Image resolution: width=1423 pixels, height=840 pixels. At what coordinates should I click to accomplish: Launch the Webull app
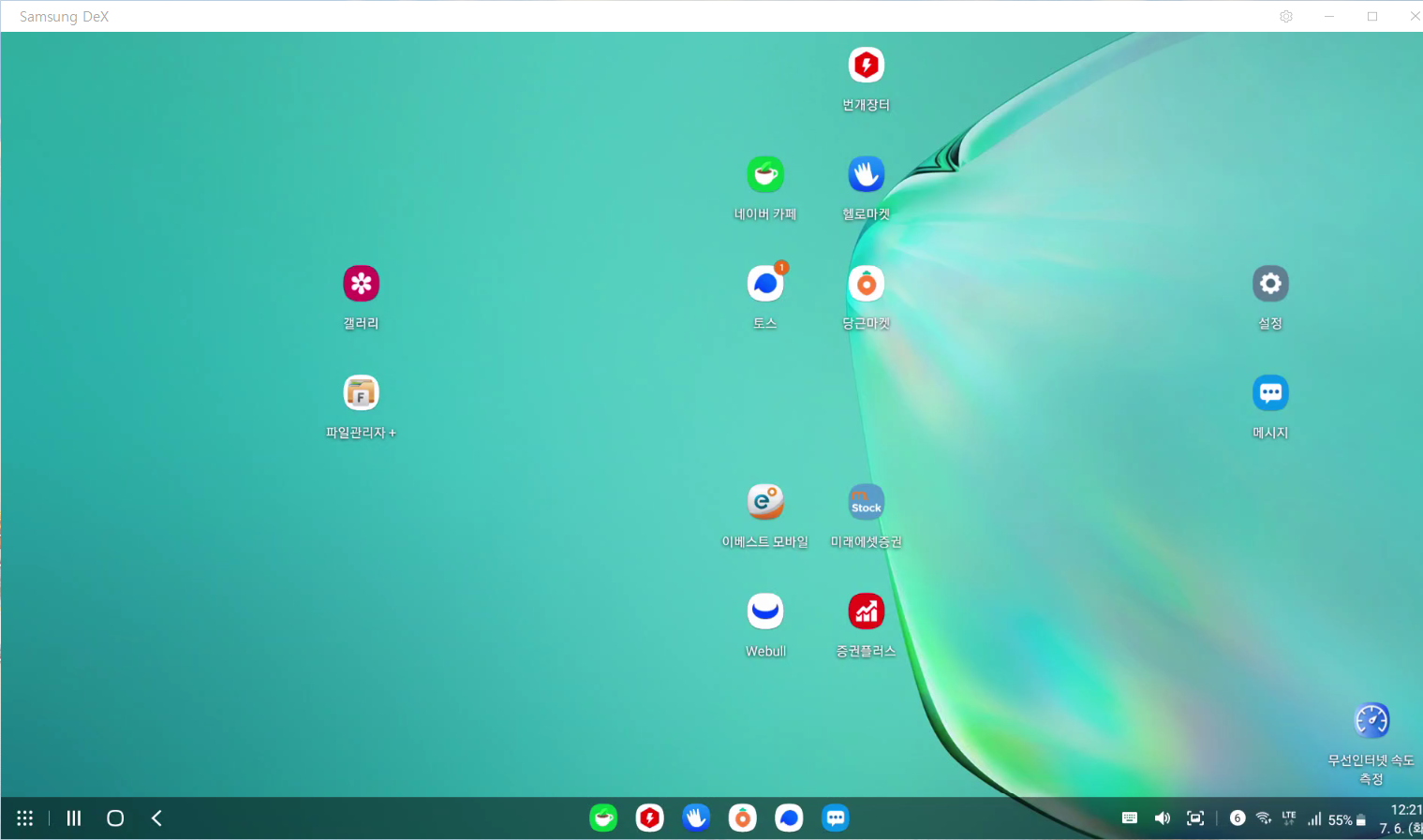(765, 612)
